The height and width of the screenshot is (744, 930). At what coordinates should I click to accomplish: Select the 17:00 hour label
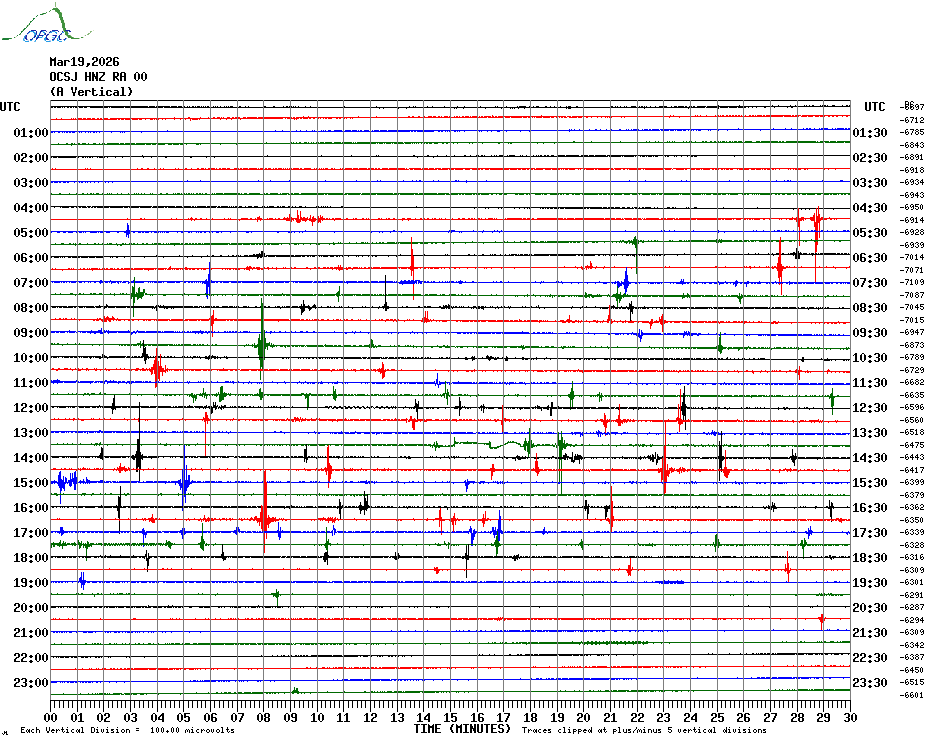coord(31,533)
